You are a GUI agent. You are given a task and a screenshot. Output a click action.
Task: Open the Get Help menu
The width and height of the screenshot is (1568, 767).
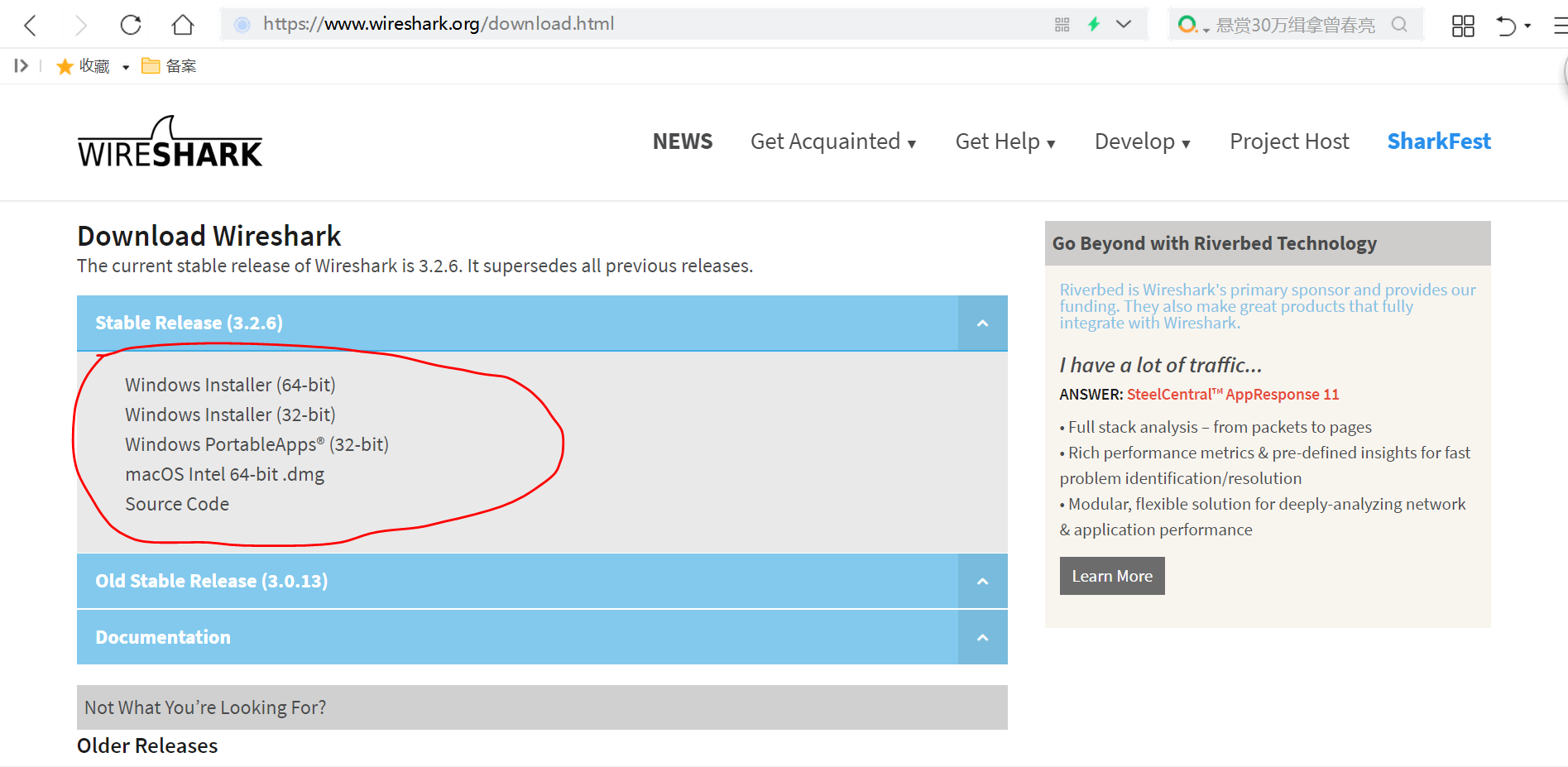point(1005,141)
